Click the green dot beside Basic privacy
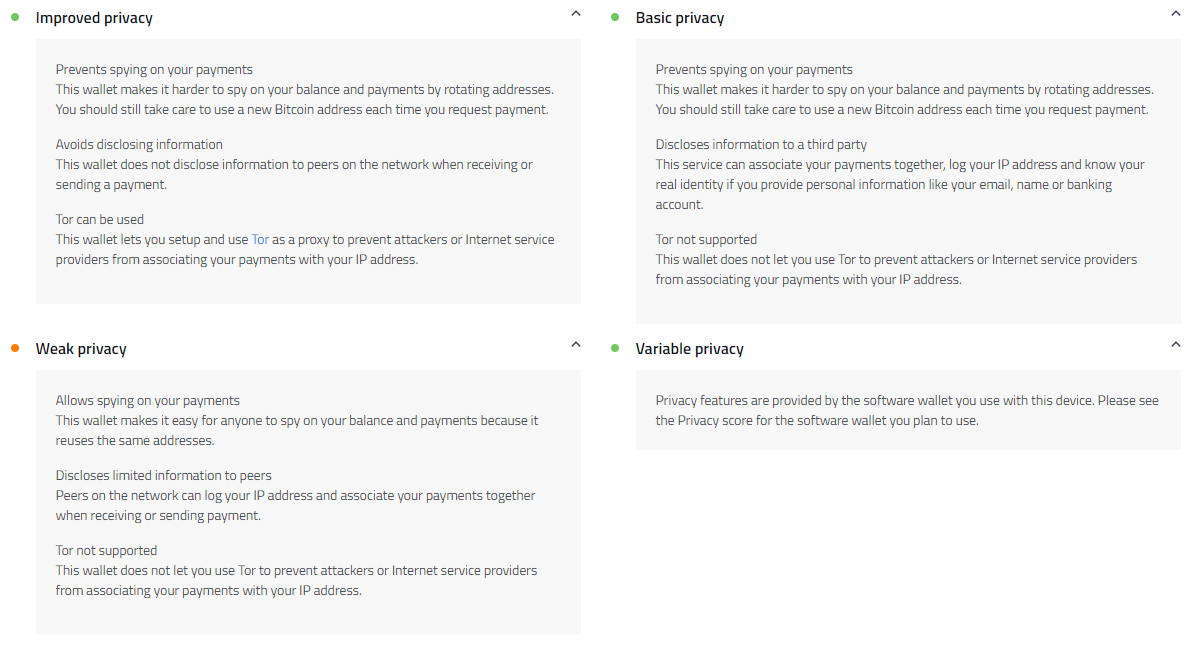Screen dimensions: 1194x646 (615, 17)
